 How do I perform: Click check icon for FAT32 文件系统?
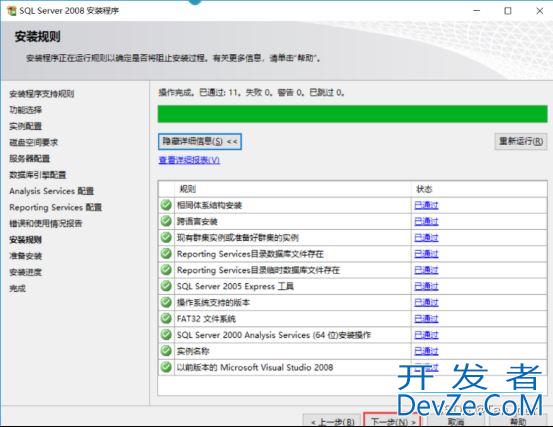166,318
